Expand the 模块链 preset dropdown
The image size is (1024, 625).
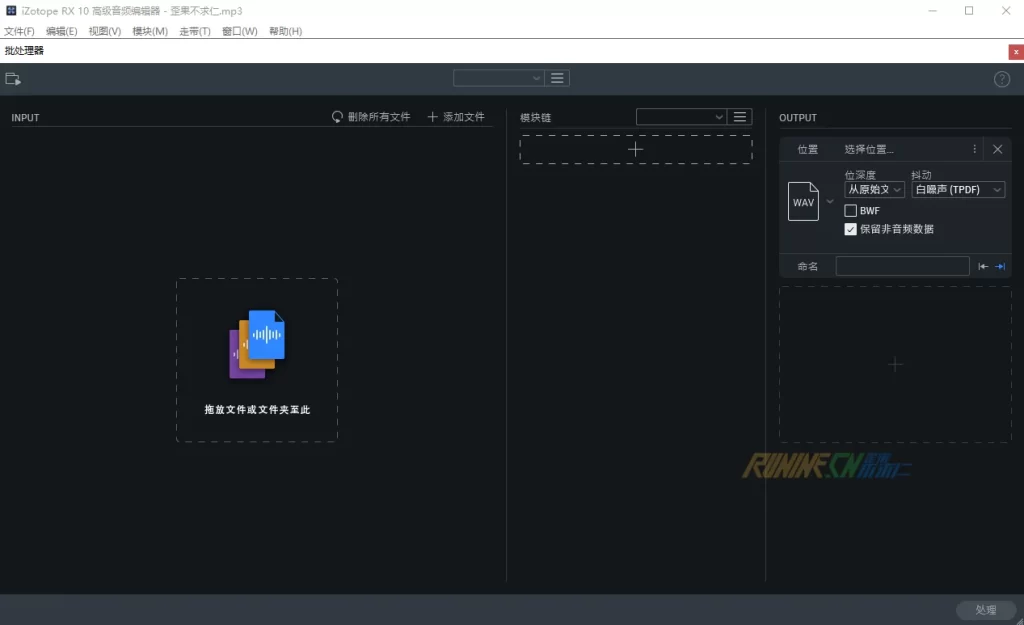tap(681, 117)
